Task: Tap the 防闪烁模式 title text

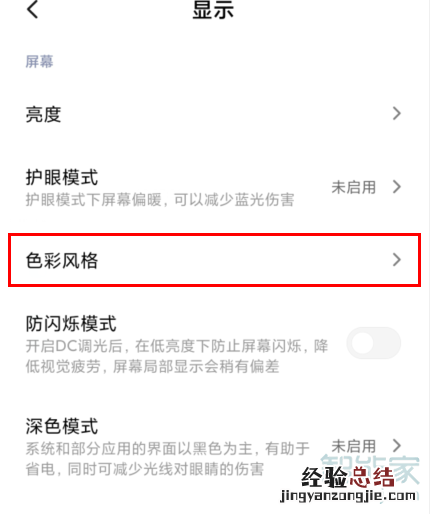Action: (71, 324)
